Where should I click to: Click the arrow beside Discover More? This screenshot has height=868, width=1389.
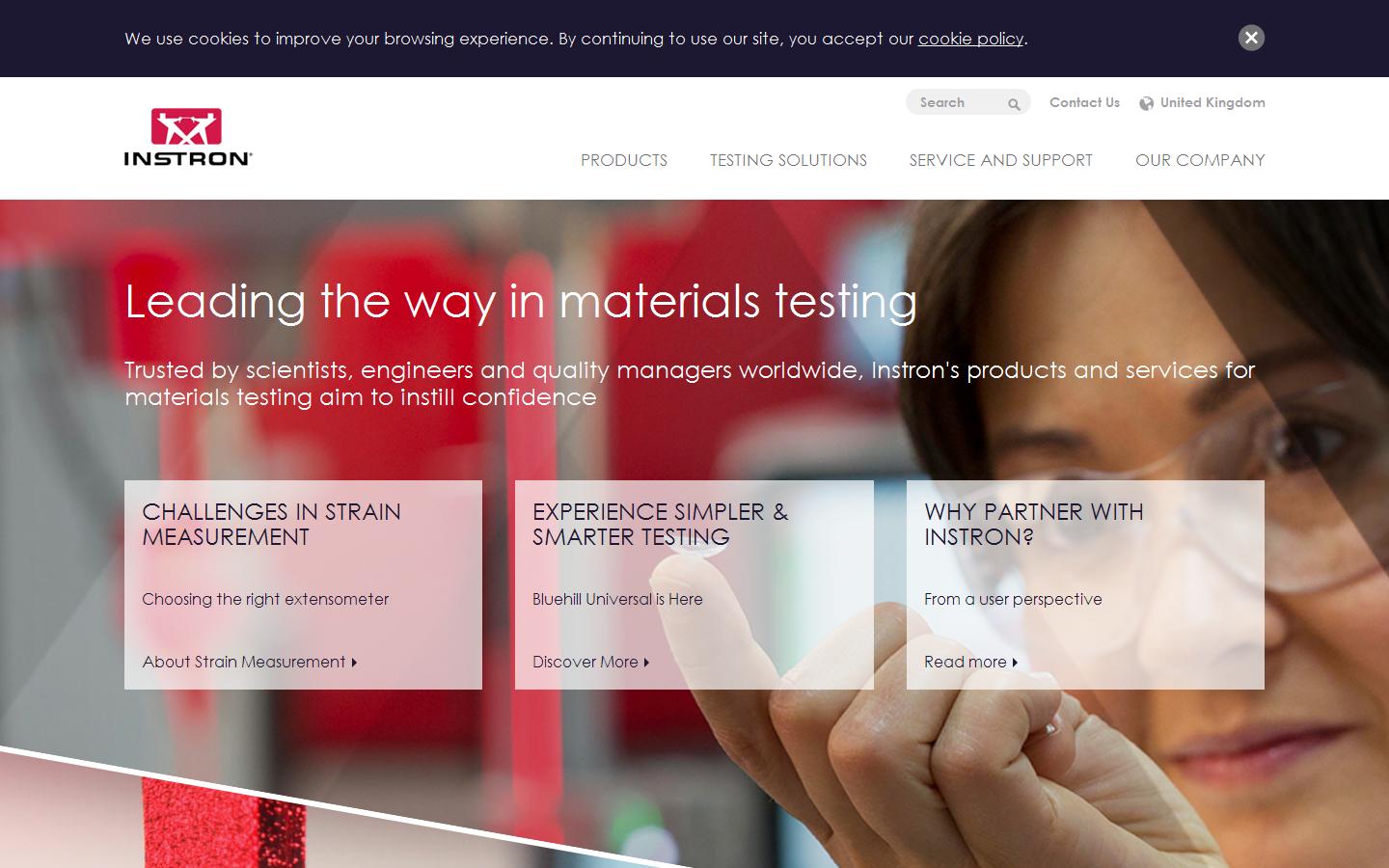click(x=646, y=663)
